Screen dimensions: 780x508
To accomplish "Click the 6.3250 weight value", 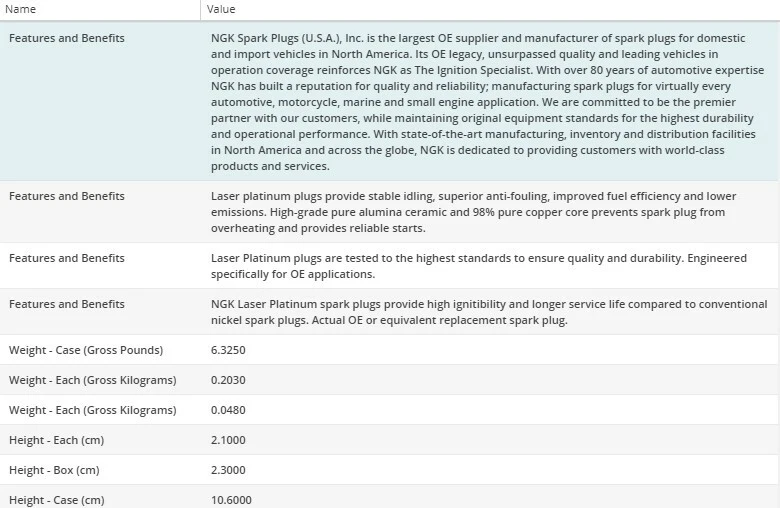I will (x=229, y=350).
